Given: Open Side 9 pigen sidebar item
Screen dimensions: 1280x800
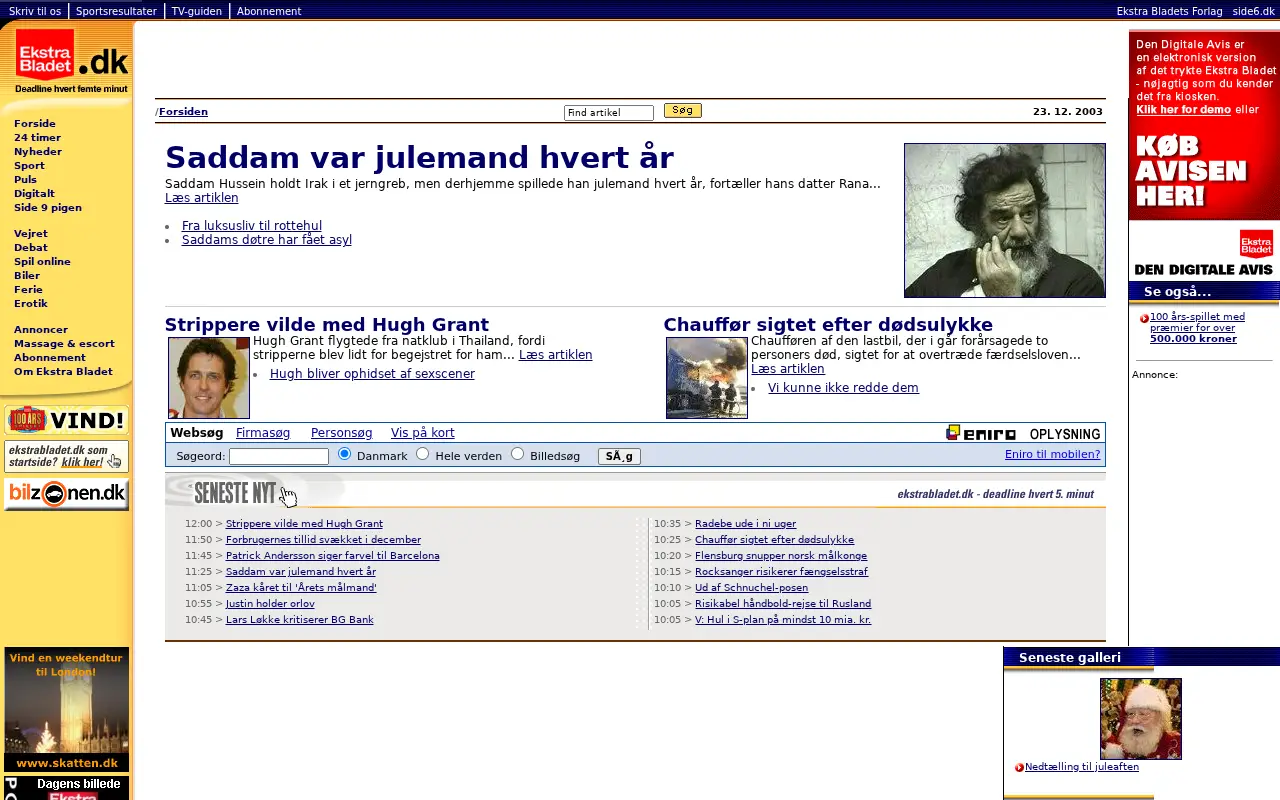Looking at the screenshot, I should (x=48, y=208).
